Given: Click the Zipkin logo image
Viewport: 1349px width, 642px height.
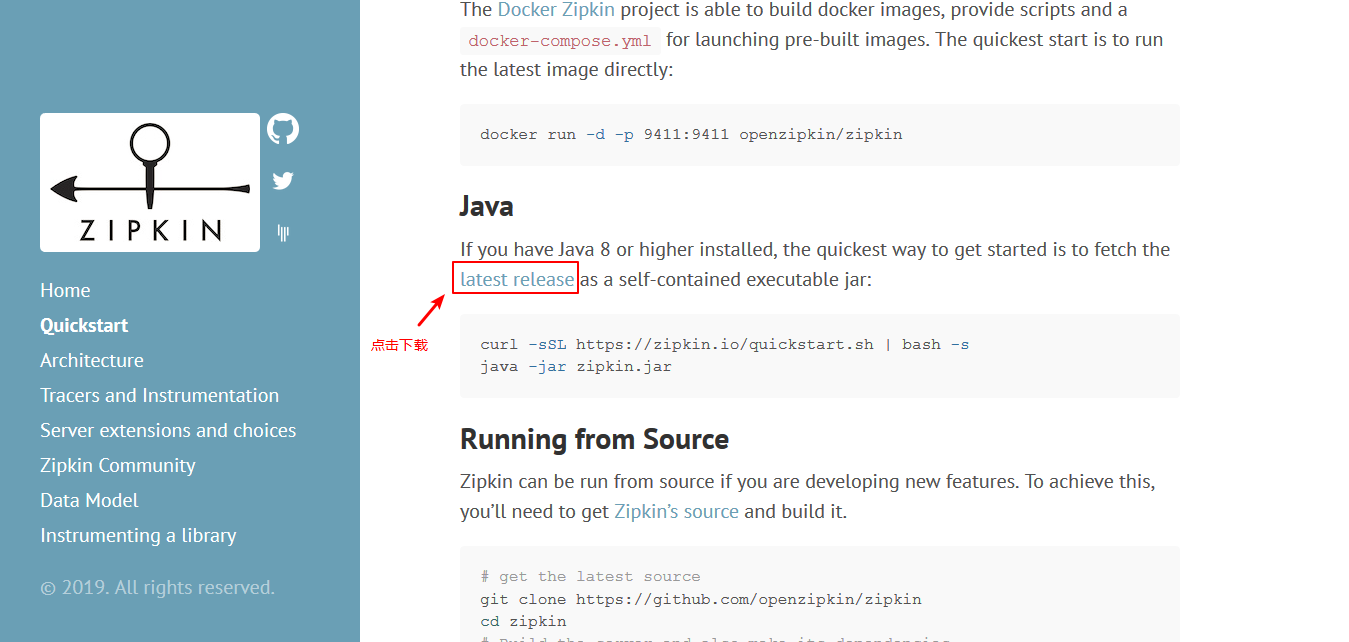Looking at the screenshot, I should tap(150, 182).
